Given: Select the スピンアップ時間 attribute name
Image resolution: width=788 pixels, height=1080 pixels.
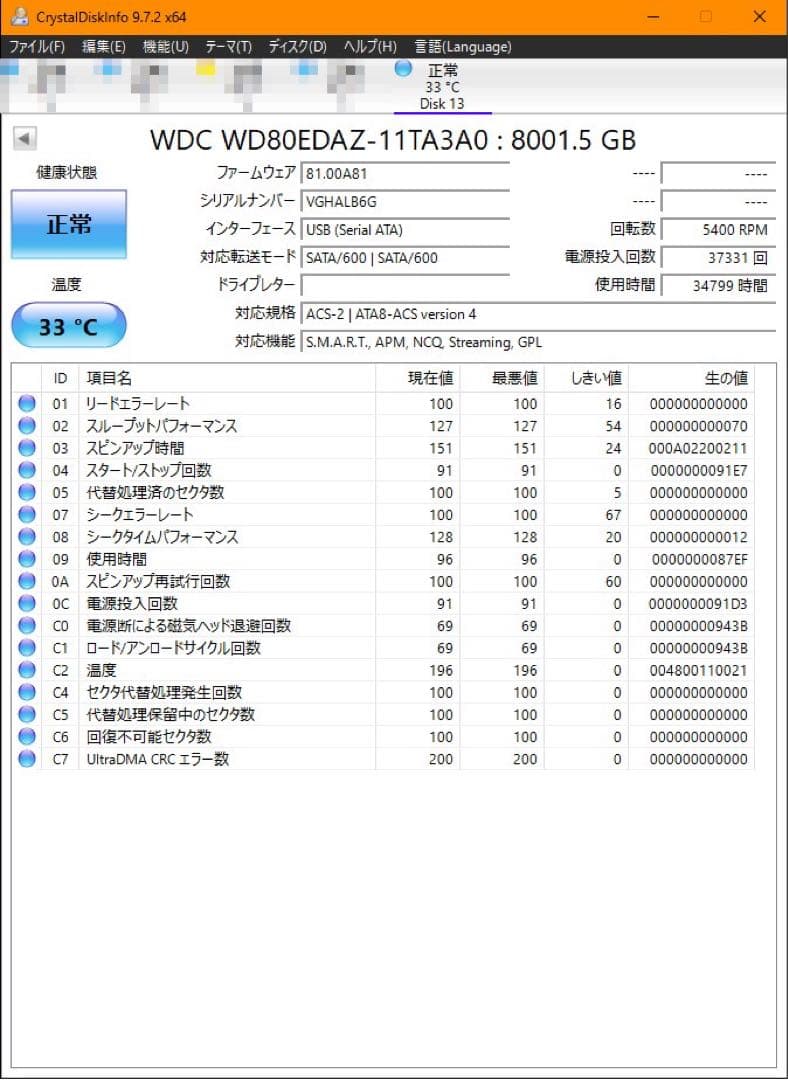Looking at the screenshot, I should tap(135, 448).
